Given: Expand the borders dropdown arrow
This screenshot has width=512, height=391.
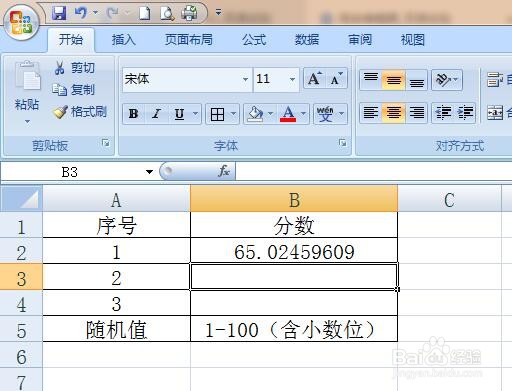Looking at the screenshot, I should coord(234,114).
